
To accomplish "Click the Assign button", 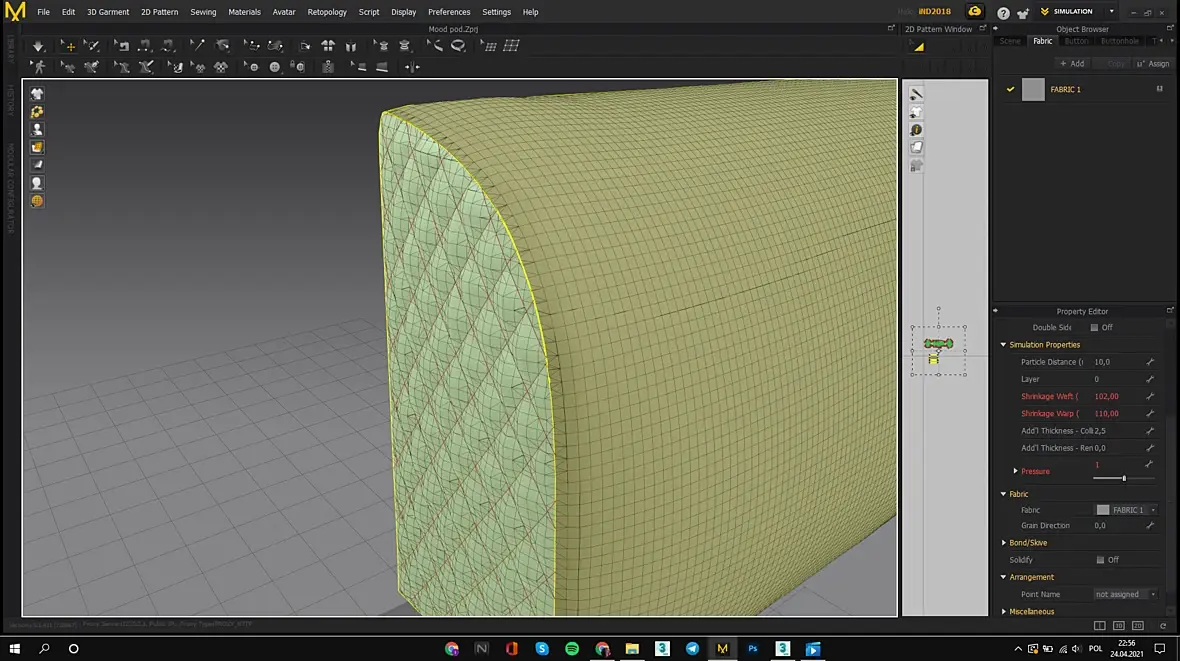I will [x=1153, y=63].
